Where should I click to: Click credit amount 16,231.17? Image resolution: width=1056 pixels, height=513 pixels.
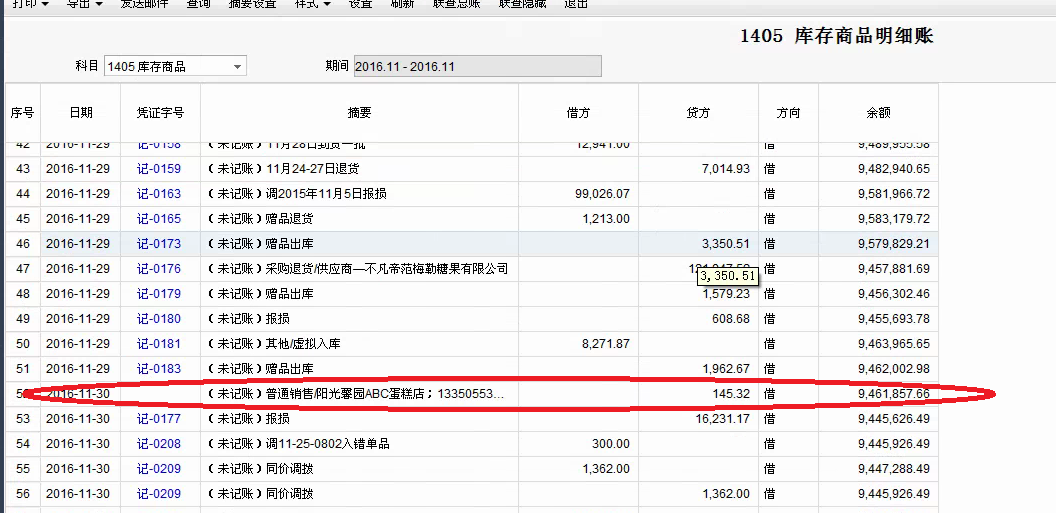point(723,419)
